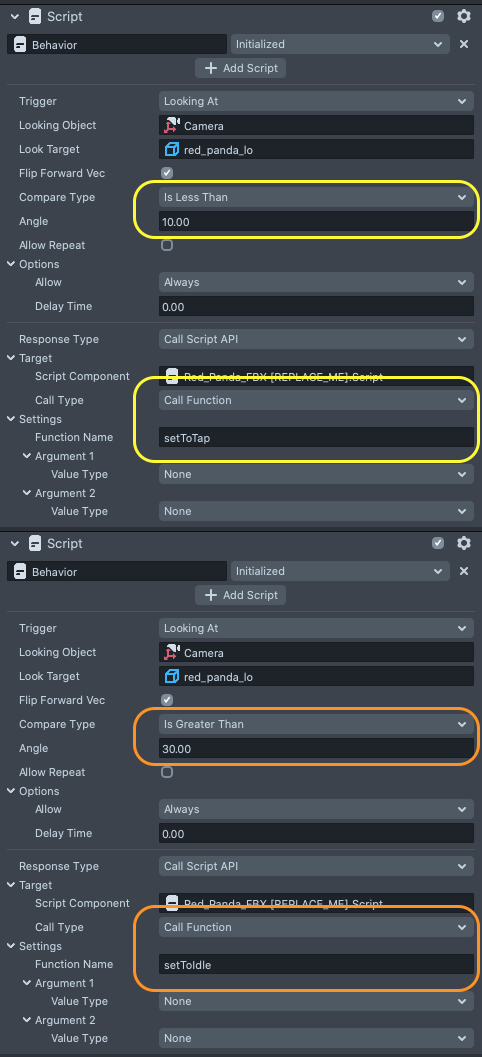Click the first Add Script button

pos(241,68)
